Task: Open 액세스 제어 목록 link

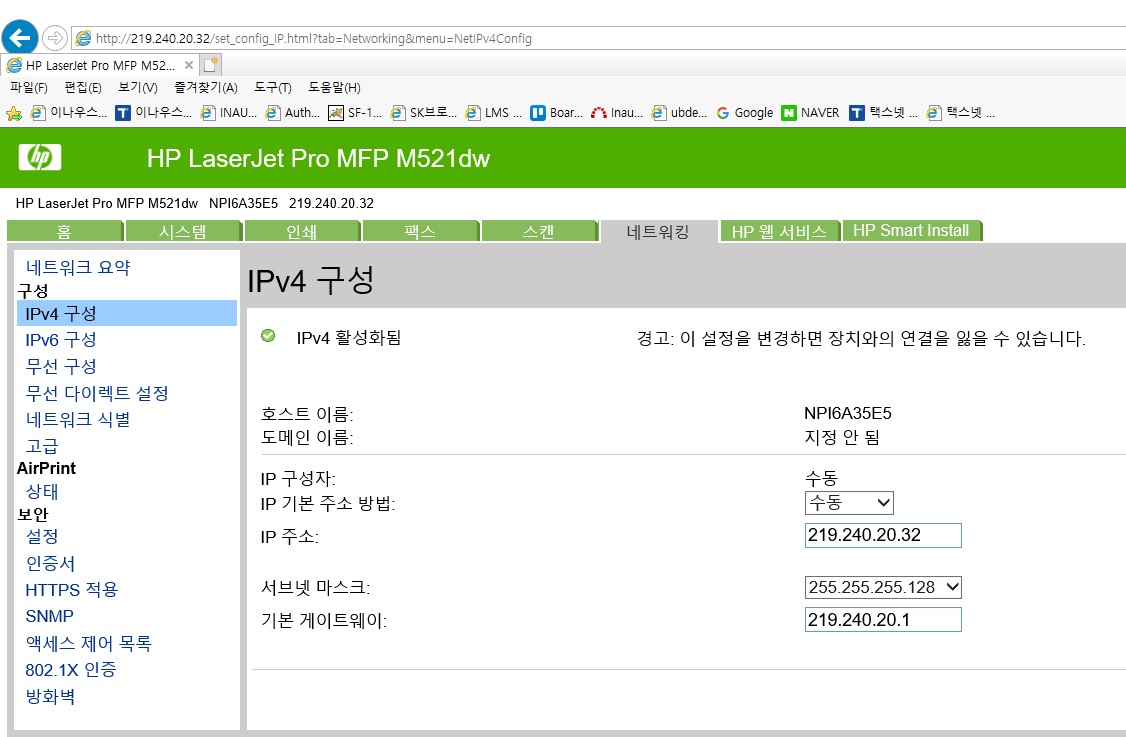Action: (89, 643)
